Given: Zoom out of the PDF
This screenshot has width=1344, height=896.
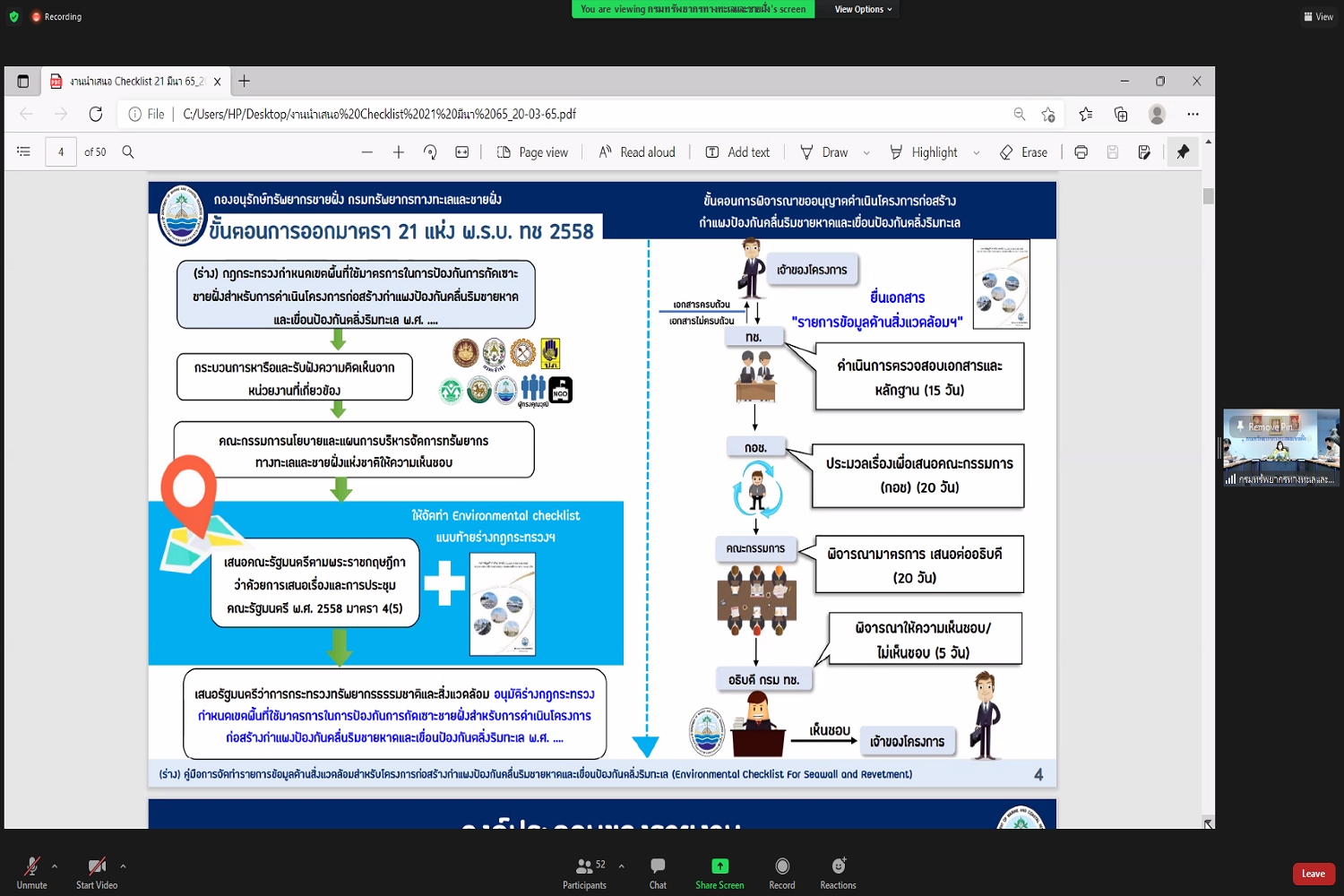Looking at the screenshot, I should click(x=367, y=152).
